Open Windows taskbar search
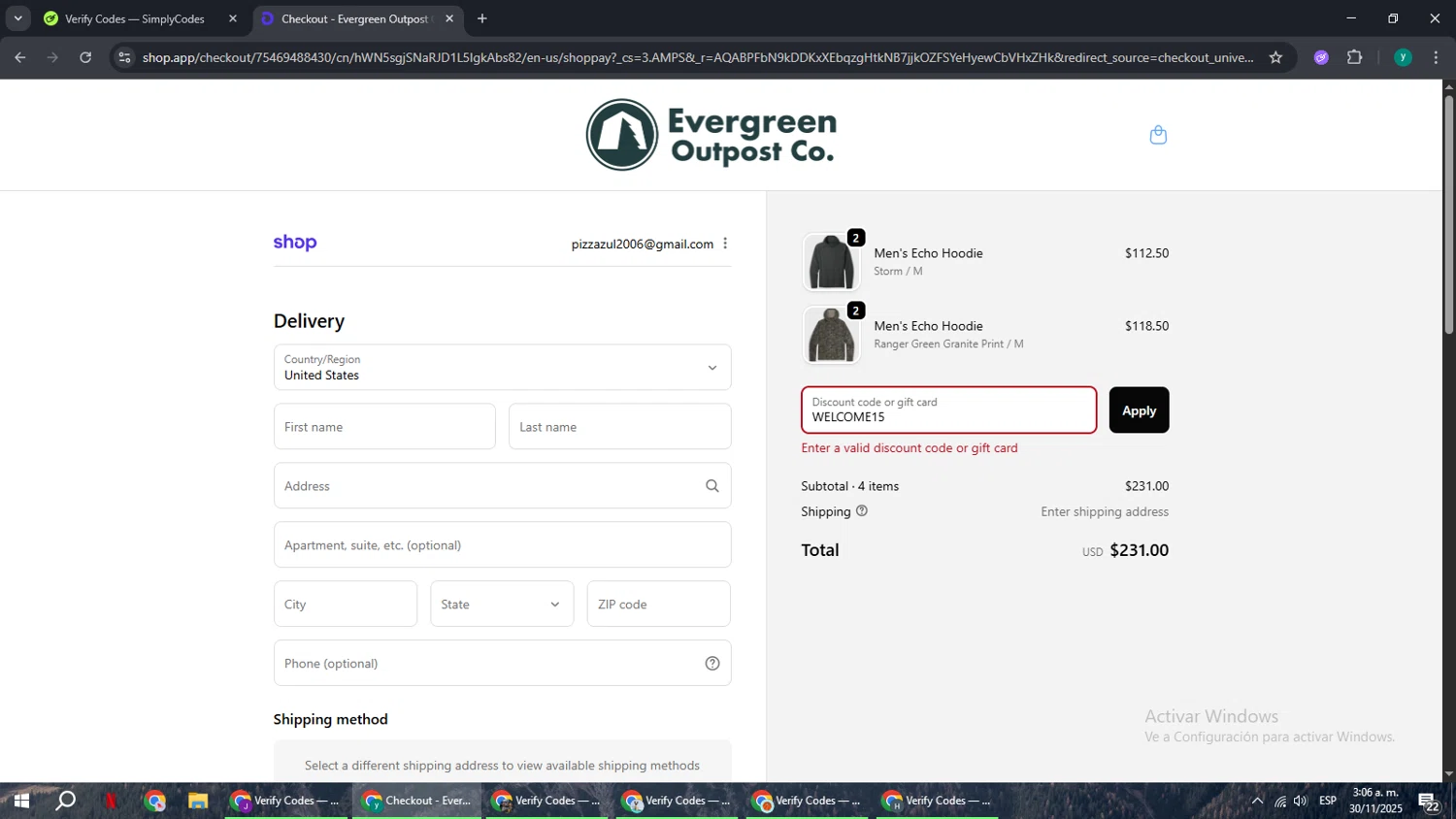Screen dimensions: 1456x819 65,801
